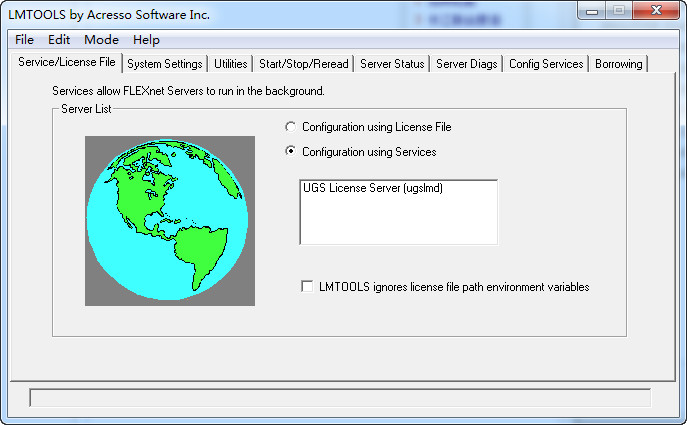
Task: Open the Help menu
Action: (146, 40)
